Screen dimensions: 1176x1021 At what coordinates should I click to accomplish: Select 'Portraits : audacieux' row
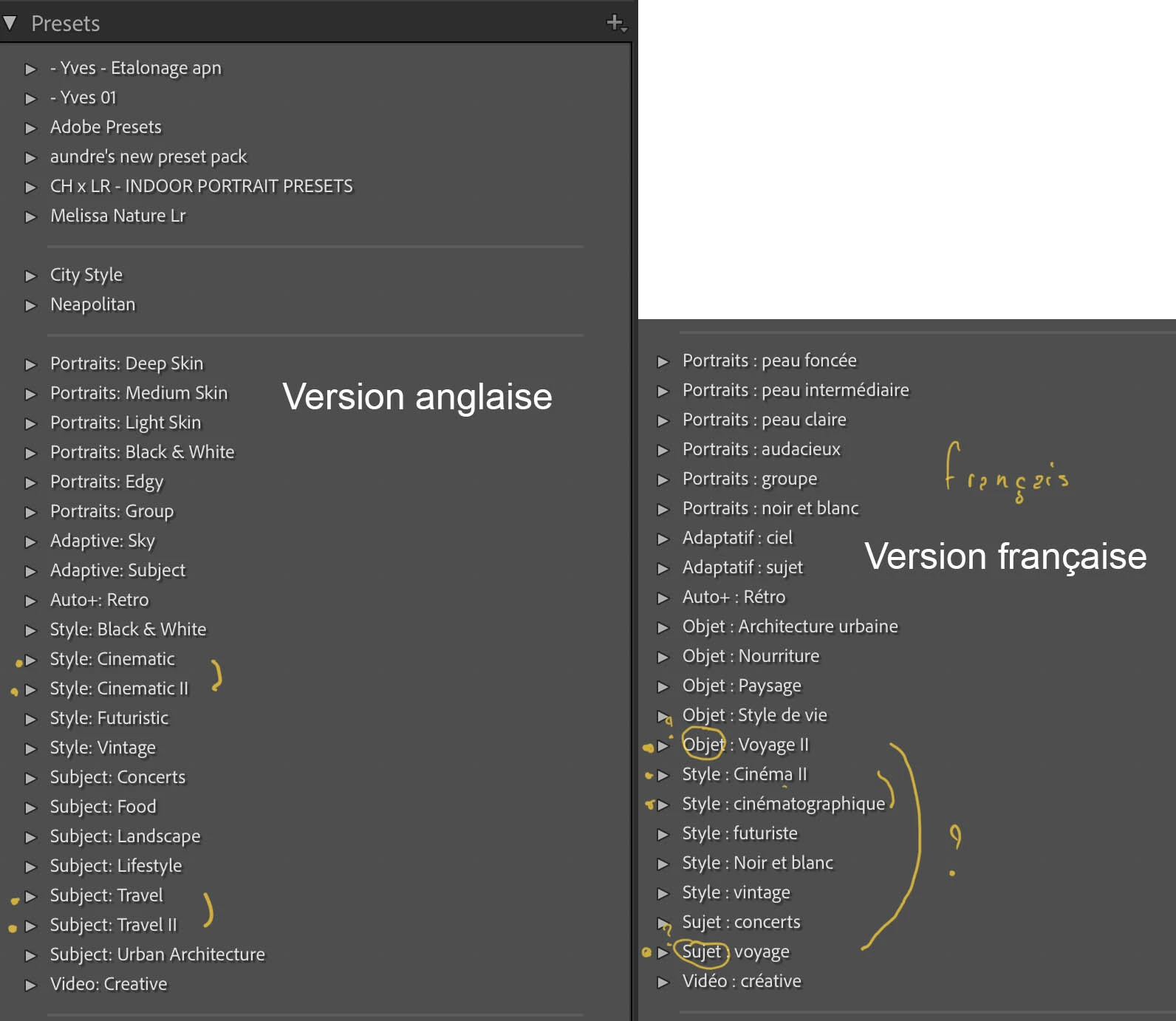[x=762, y=449]
